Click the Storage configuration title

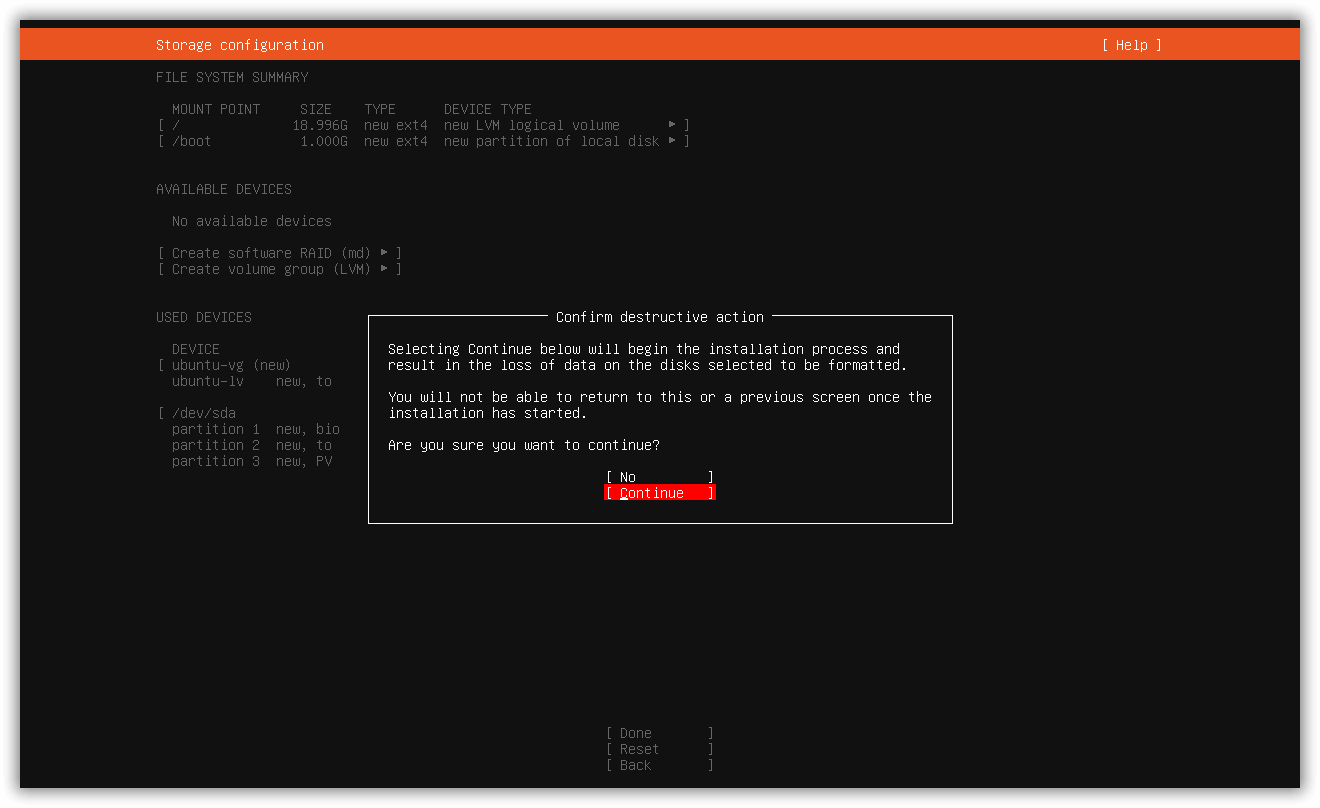[x=240, y=45]
